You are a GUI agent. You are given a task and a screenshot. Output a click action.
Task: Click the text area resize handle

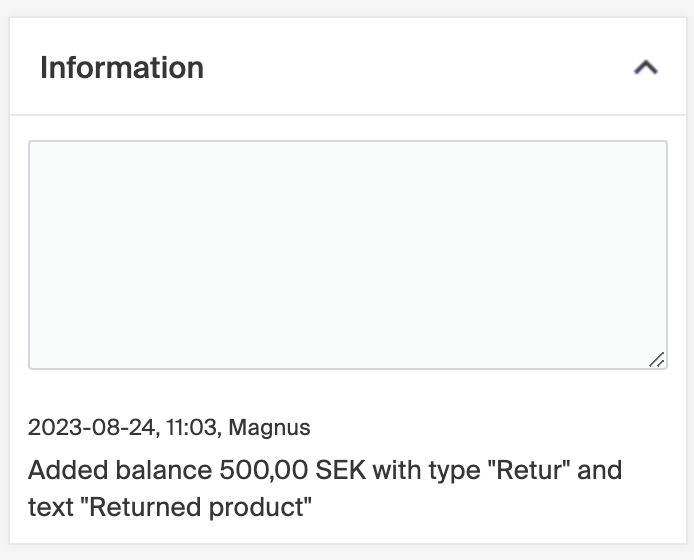[x=656, y=359]
